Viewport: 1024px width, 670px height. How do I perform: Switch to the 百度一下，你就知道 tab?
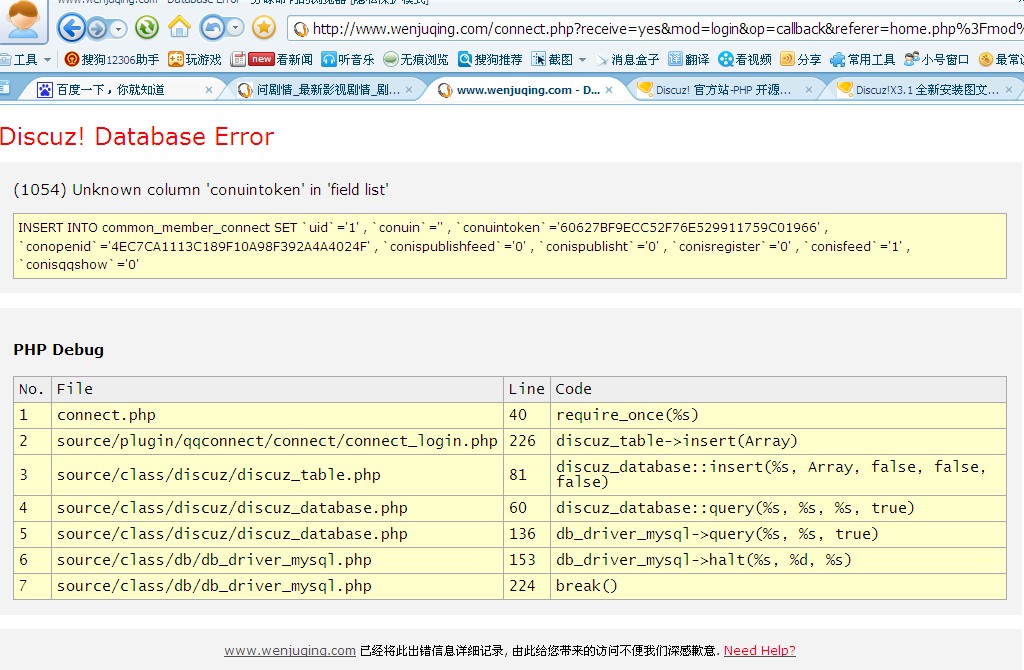[110, 90]
